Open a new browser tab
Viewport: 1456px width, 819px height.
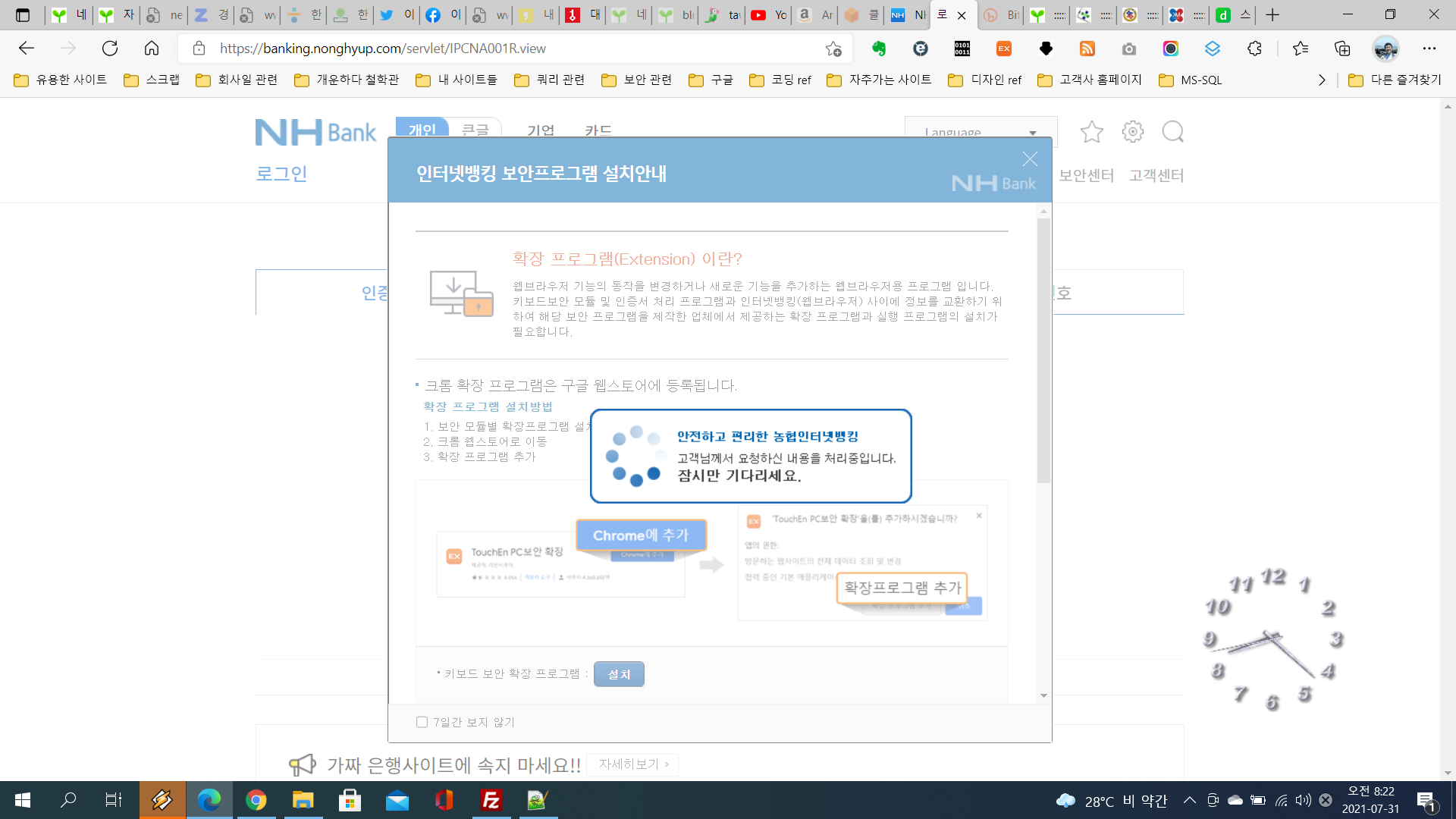[x=1272, y=15]
